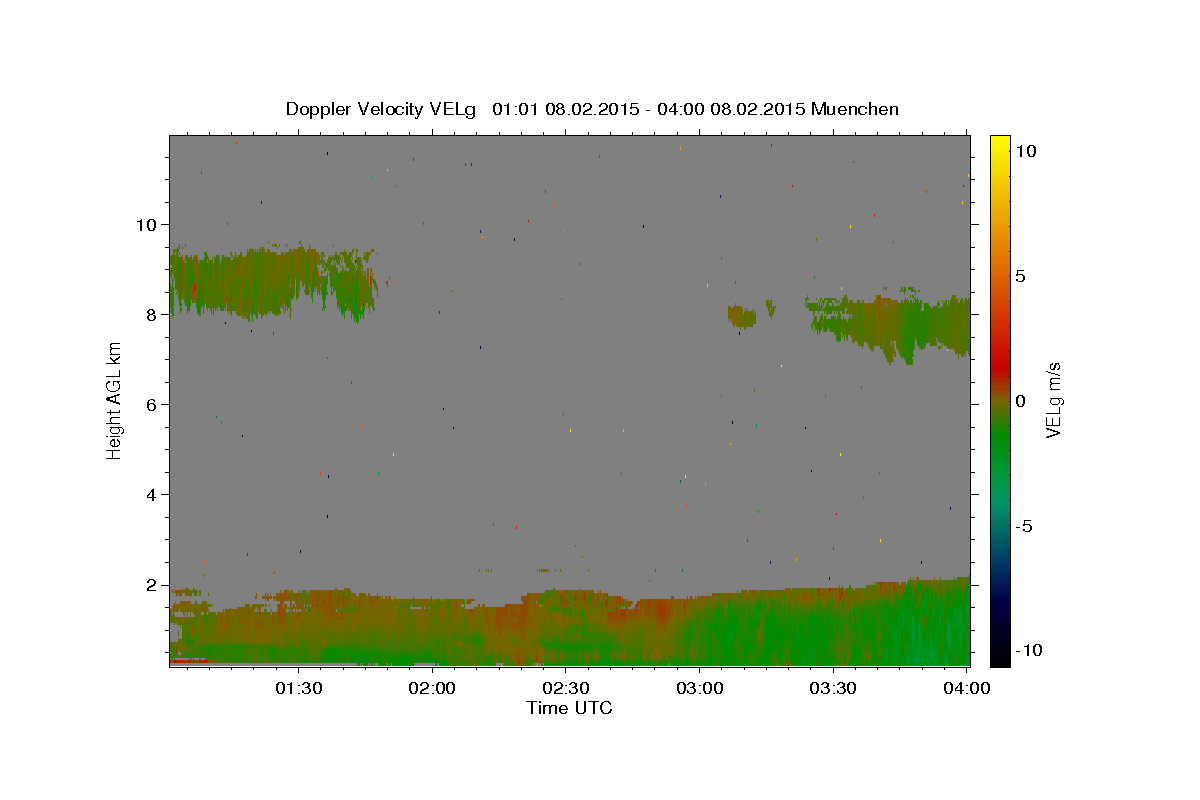Click the colorbar value 10 label
This screenshot has width=1200, height=800.
(x=1026, y=151)
